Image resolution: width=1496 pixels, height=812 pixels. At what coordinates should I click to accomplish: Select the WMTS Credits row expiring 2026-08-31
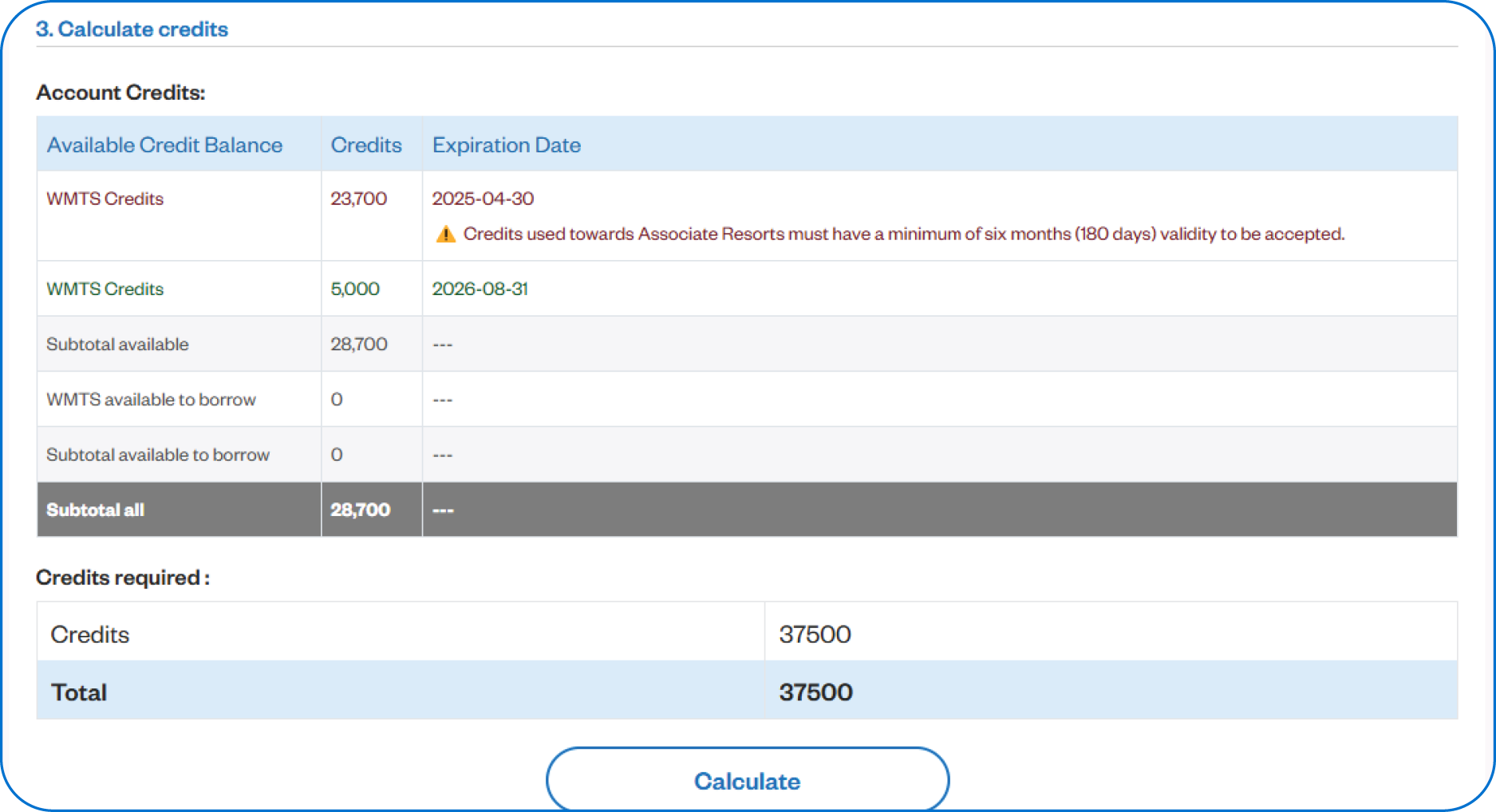coord(105,289)
